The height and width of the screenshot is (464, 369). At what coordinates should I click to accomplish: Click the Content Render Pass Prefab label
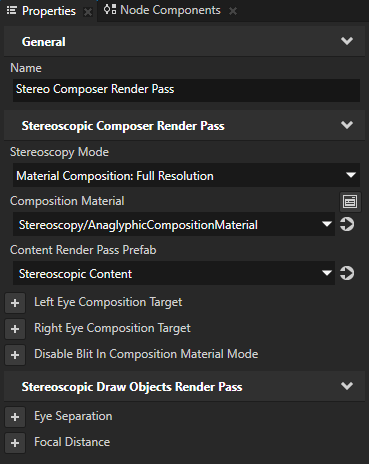83,250
